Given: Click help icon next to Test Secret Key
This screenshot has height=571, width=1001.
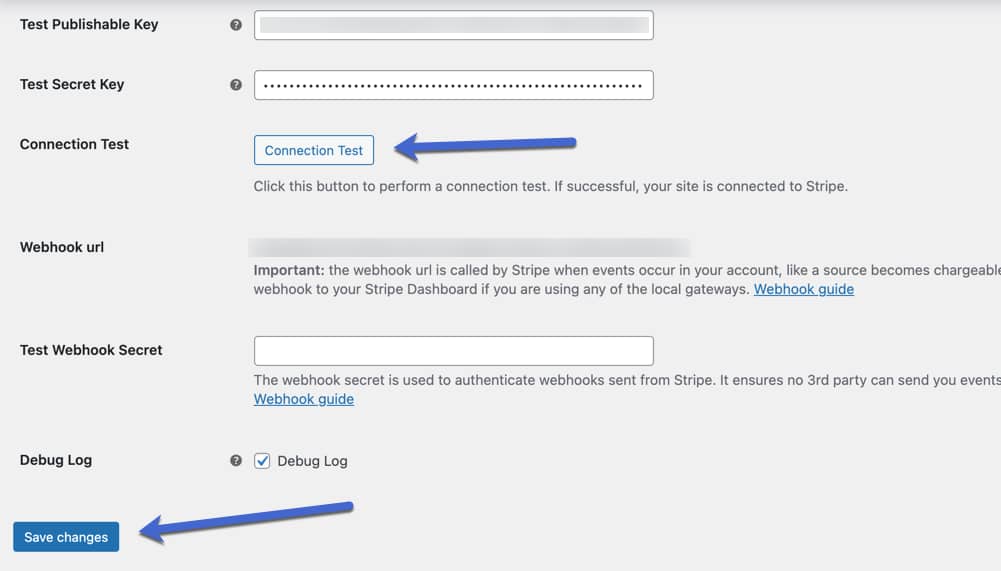Looking at the screenshot, I should point(236,85).
